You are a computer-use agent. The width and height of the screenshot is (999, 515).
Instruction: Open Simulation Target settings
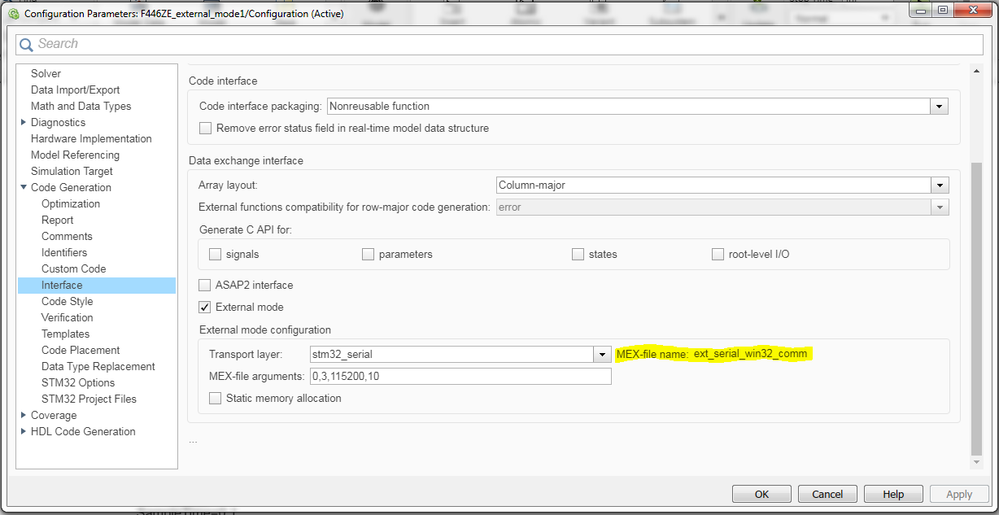72,171
